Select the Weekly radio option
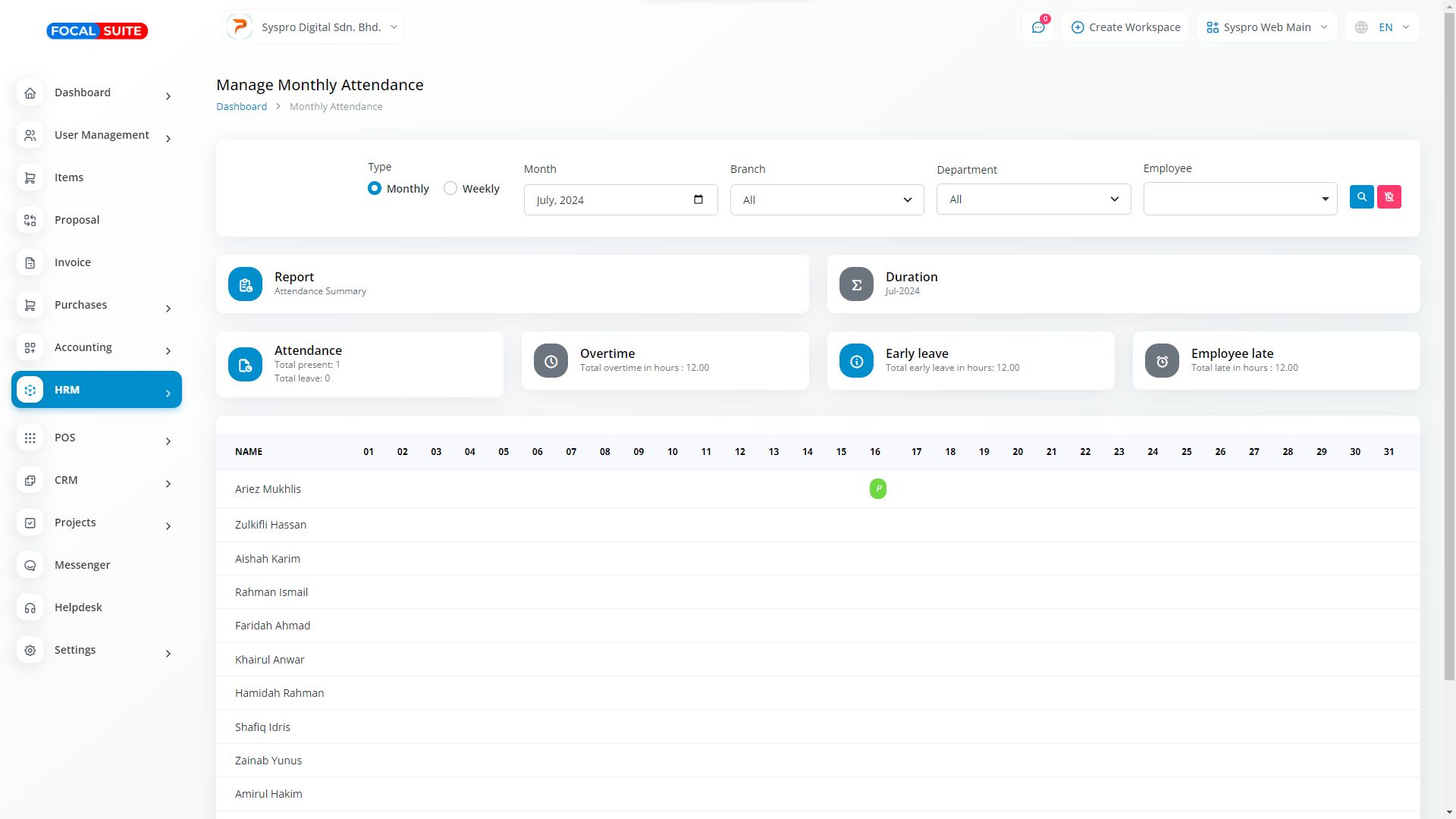This screenshot has width=1456, height=819. tap(450, 188)
